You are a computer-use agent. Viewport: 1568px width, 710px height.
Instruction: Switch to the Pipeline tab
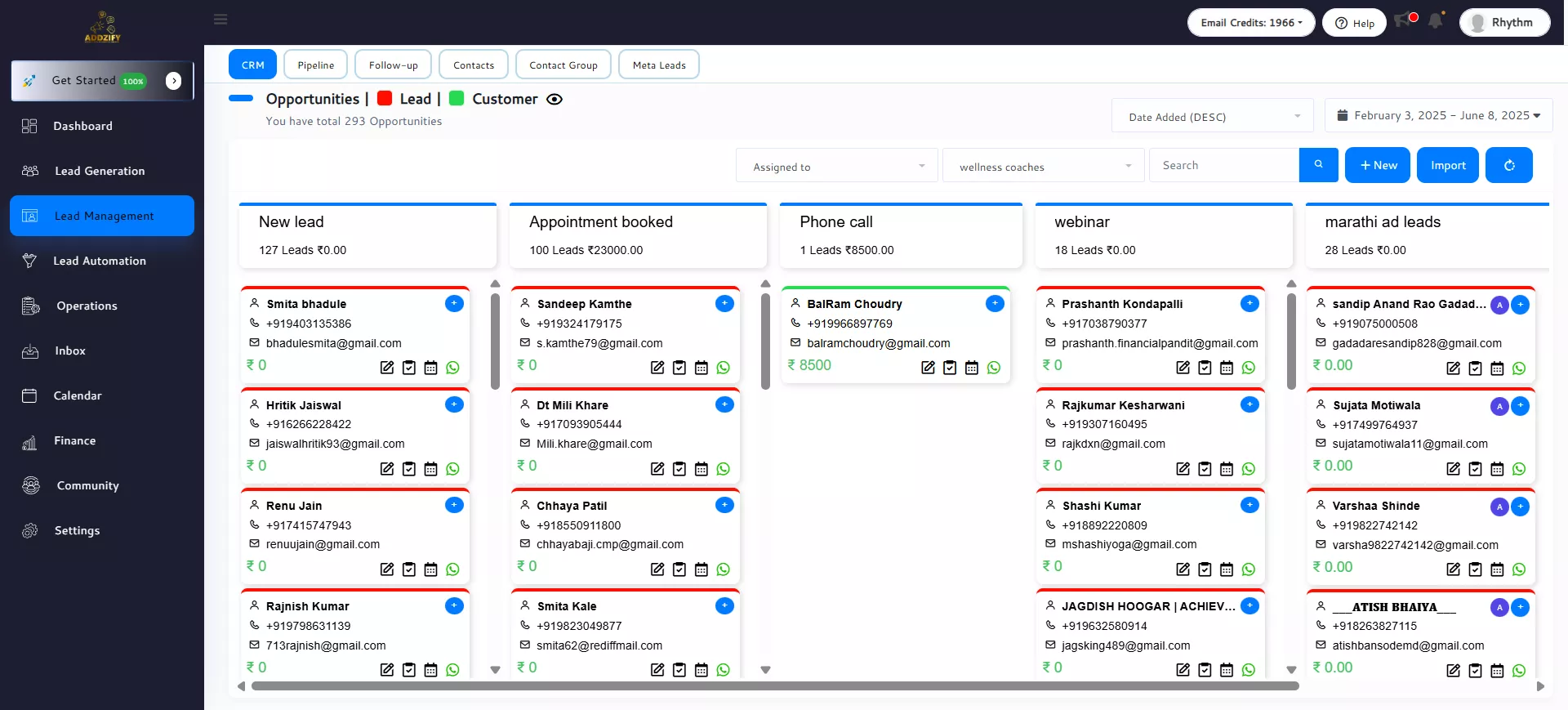click(x=315, y=65)
